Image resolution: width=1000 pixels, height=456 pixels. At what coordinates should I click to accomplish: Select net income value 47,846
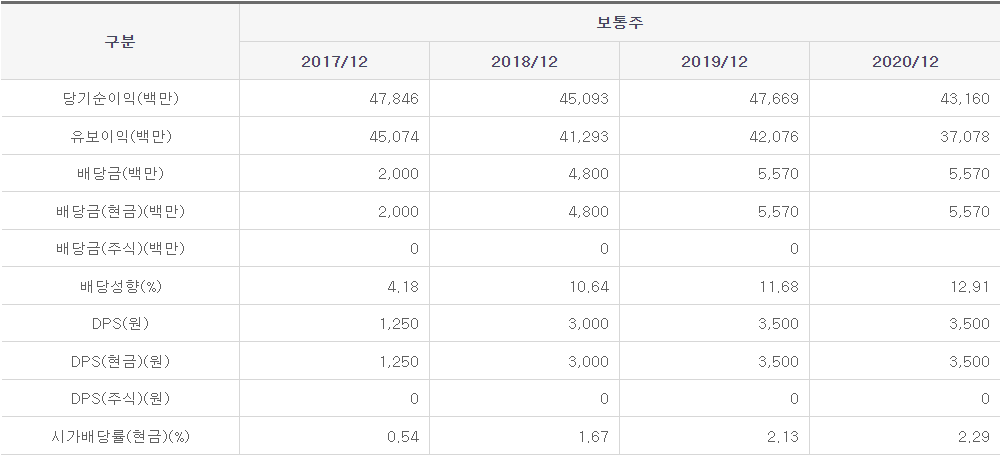coord(394,99)
